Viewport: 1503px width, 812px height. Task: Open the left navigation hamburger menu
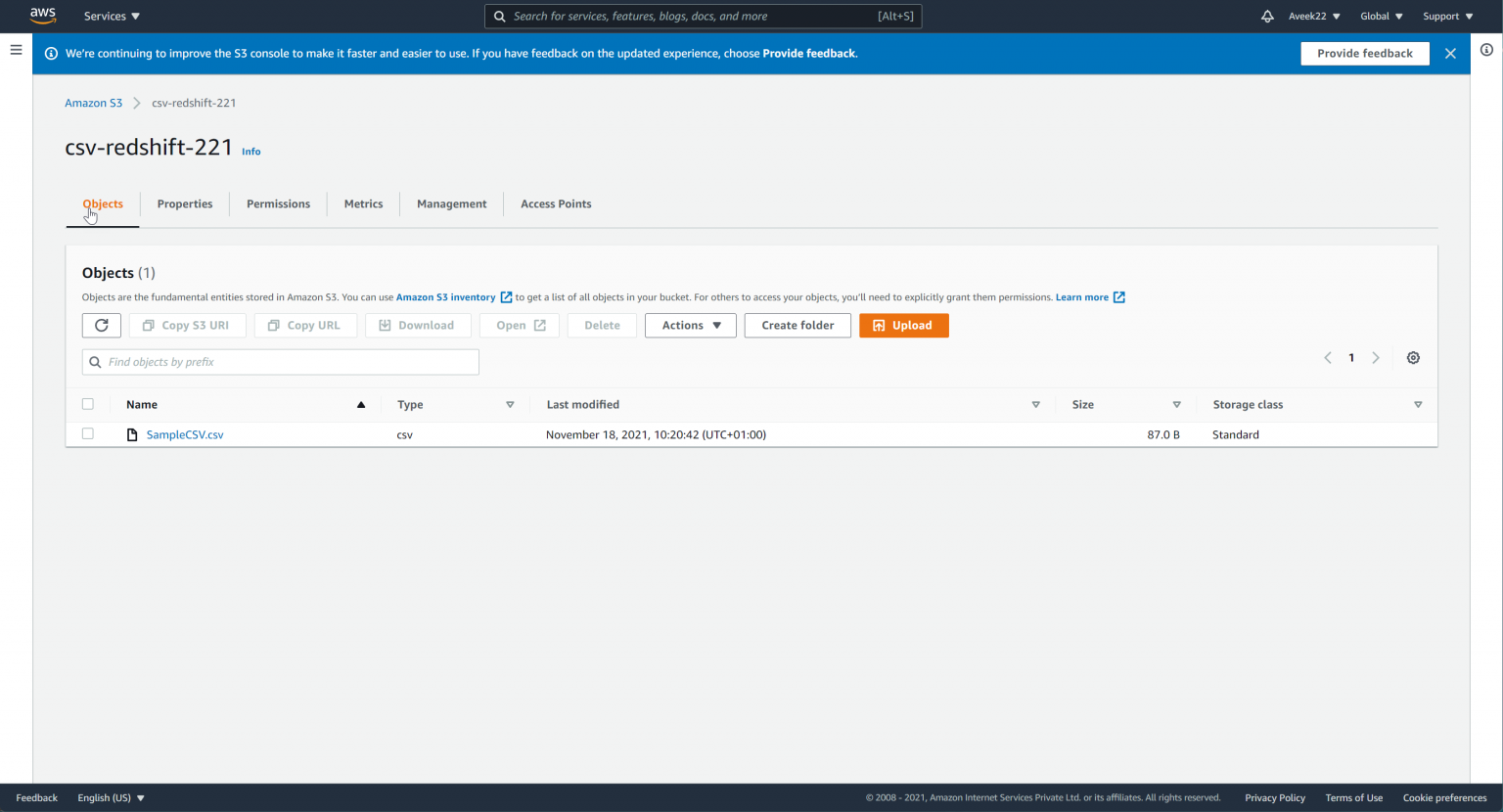(16, 50)
